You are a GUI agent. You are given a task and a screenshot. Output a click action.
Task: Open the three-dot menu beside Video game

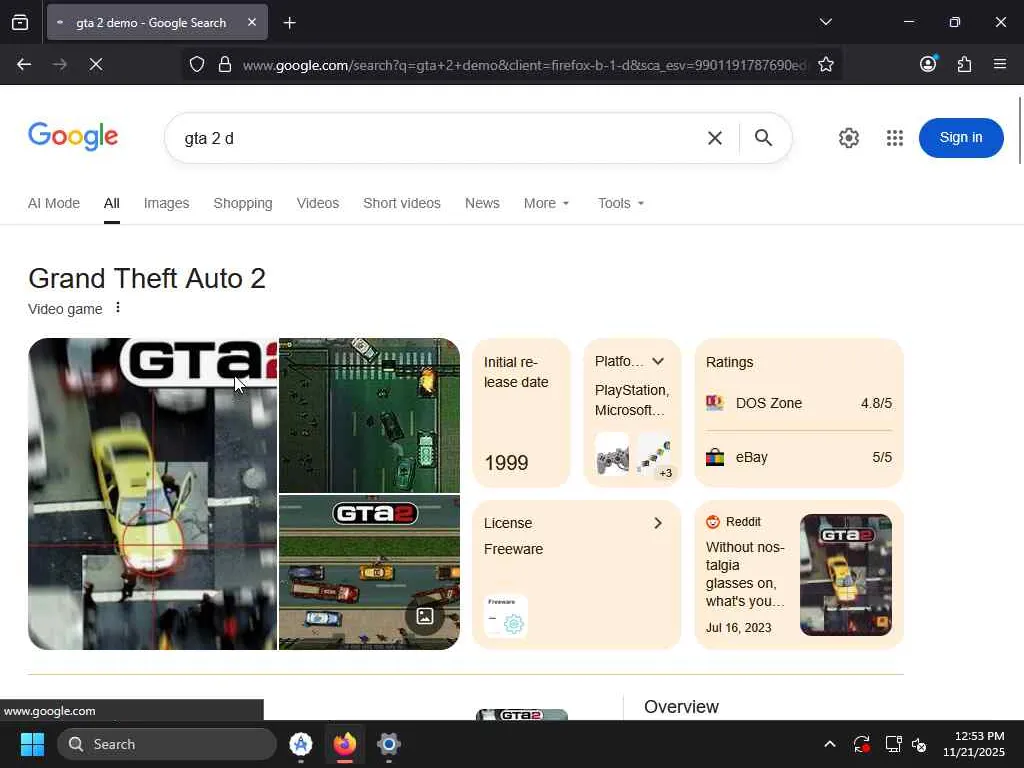click(x=118, y=308)
